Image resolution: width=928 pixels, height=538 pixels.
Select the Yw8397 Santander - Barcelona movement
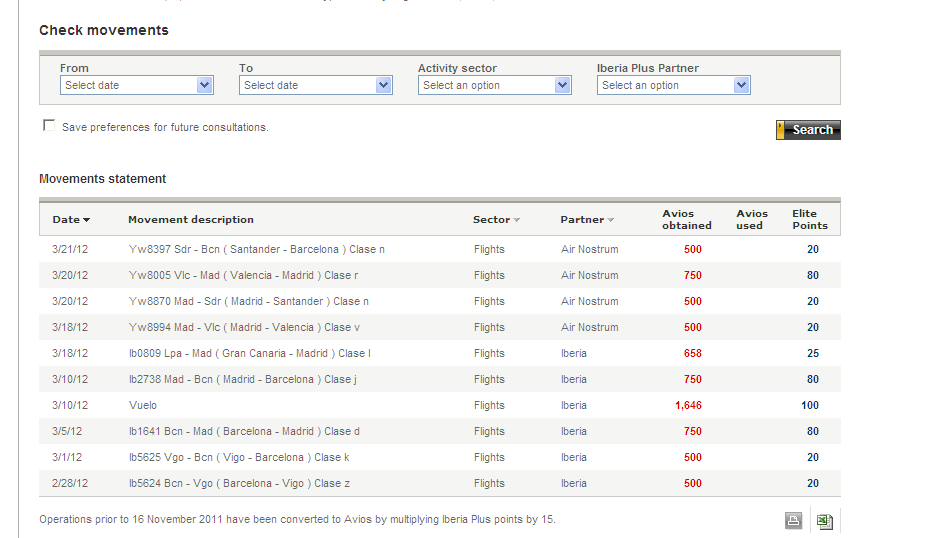pyautogui.click(x=257, y=250)
